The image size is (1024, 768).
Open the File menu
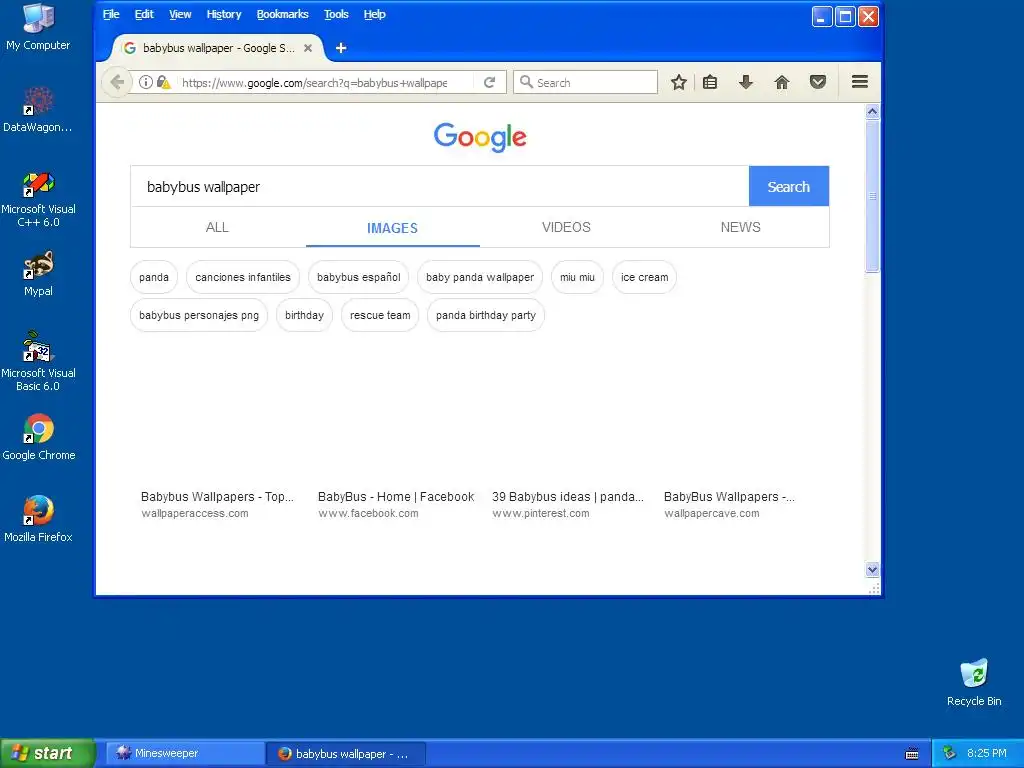(x=111, y=14)
